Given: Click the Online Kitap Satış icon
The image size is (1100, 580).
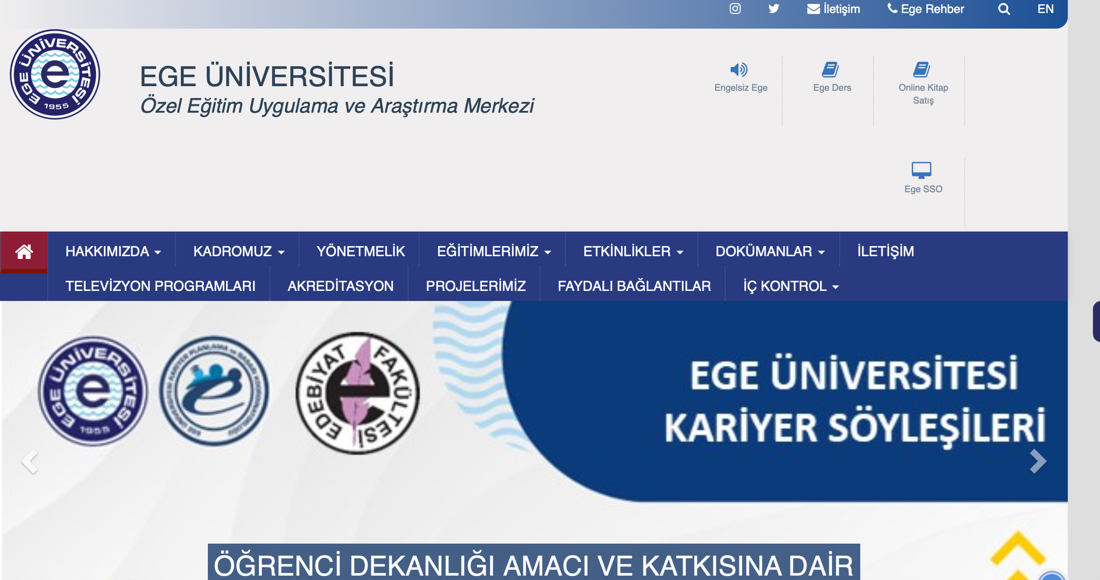Looking at the screenshot, I should 922,70.
